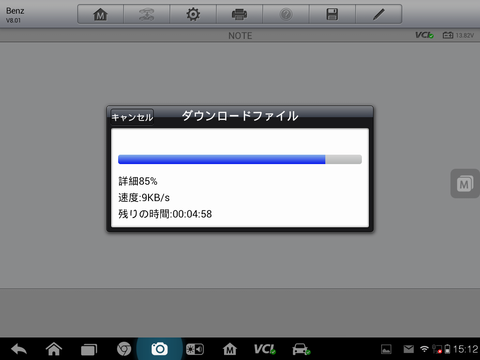Launch the Chrome browser from the bottom bar
This screenshot has height=360, width=480.
(124, 349)
